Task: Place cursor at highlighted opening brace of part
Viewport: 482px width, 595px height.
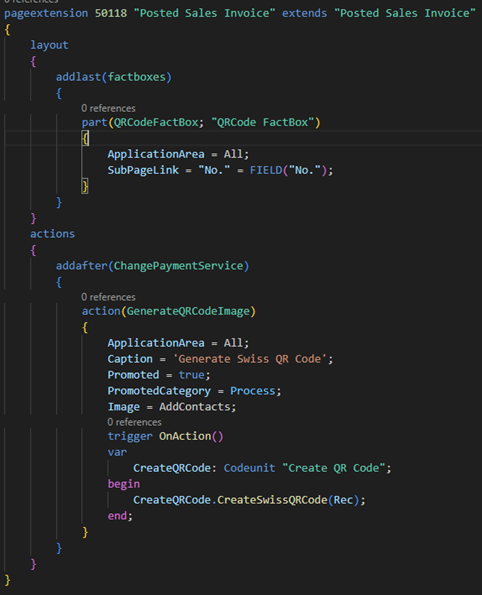Action: [x=85, y=138]
